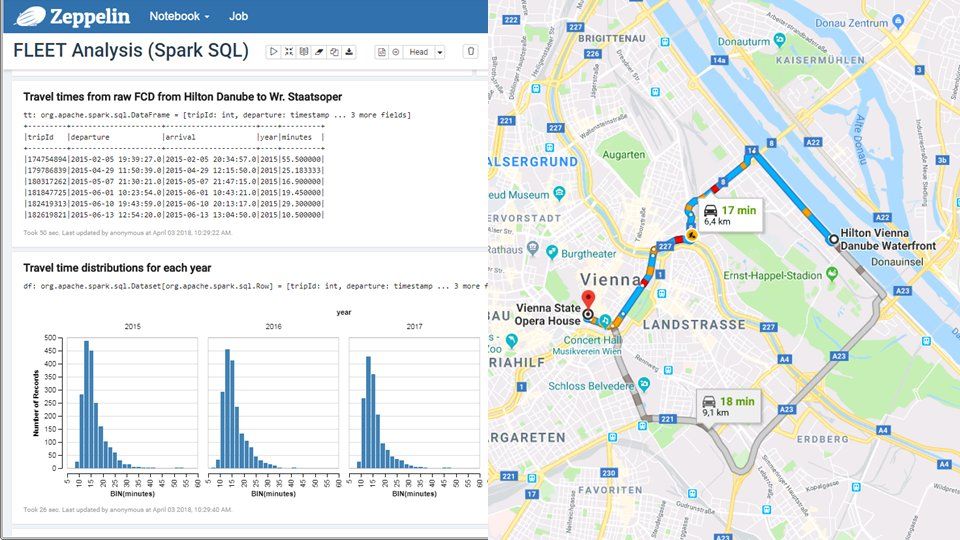Select table row with tripId 182419313
The width and height of the screenshot is (960, 540).
pyautogui.click(x=174, y=203)
